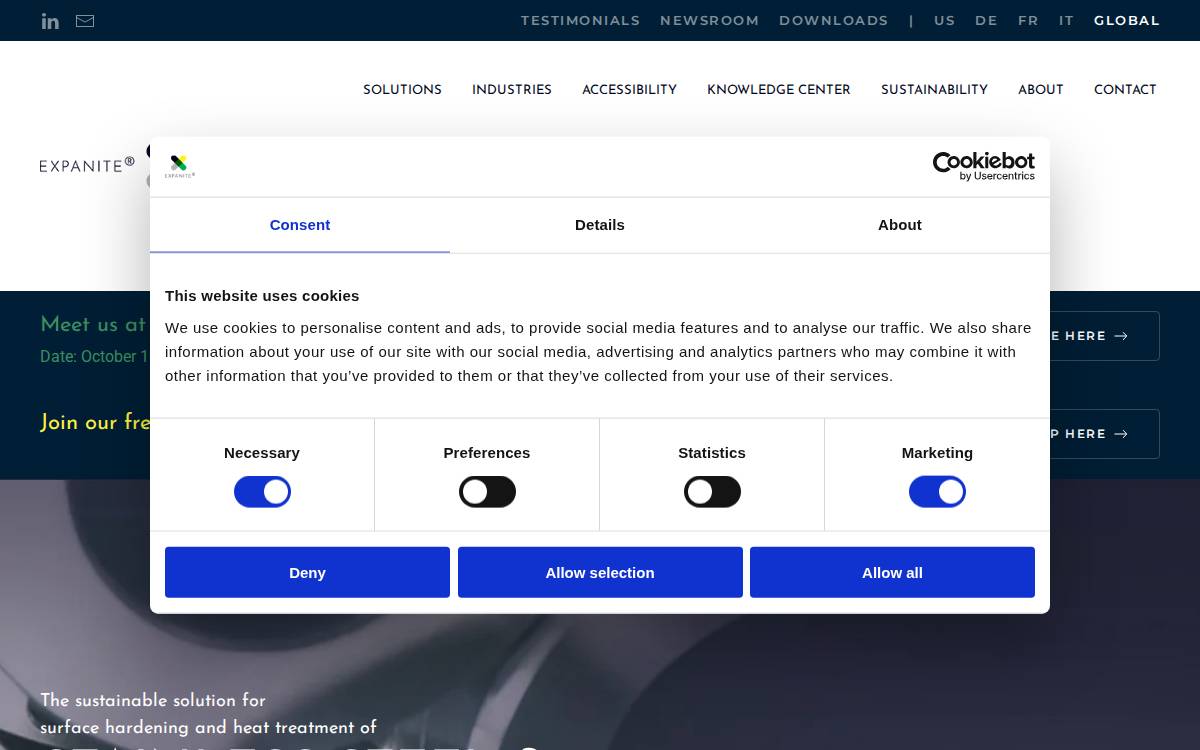The image size is (1200, 750).
Task: Click the 'Date: October' text
Action: 94,356
